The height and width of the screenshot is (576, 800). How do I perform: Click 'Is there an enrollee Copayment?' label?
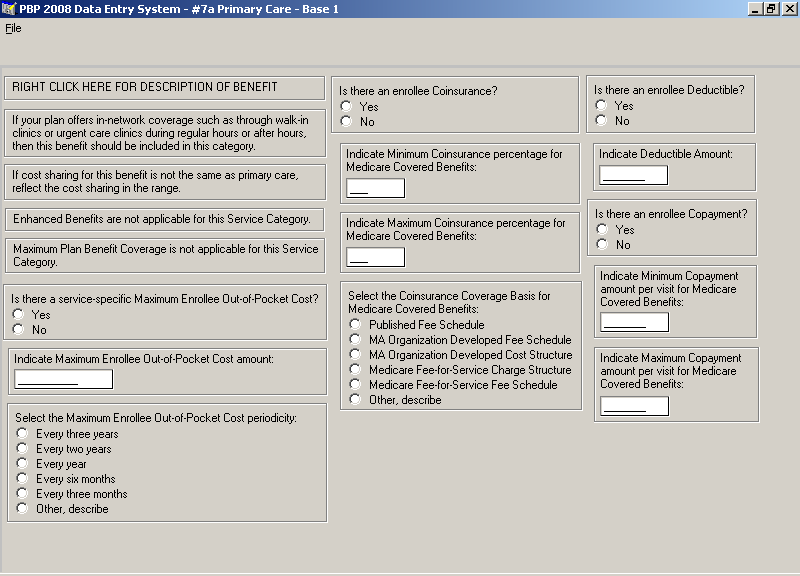pyautogui.click(x=671, y=214)
